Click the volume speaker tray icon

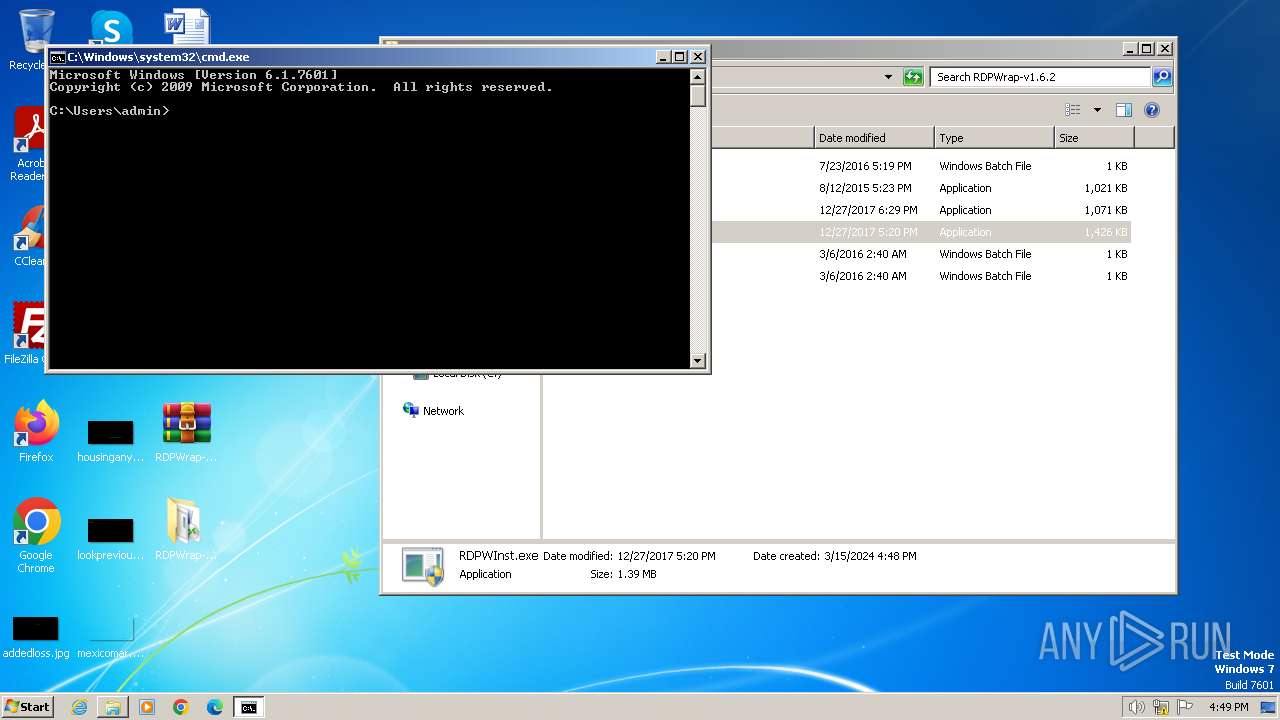pos(1136,707)
